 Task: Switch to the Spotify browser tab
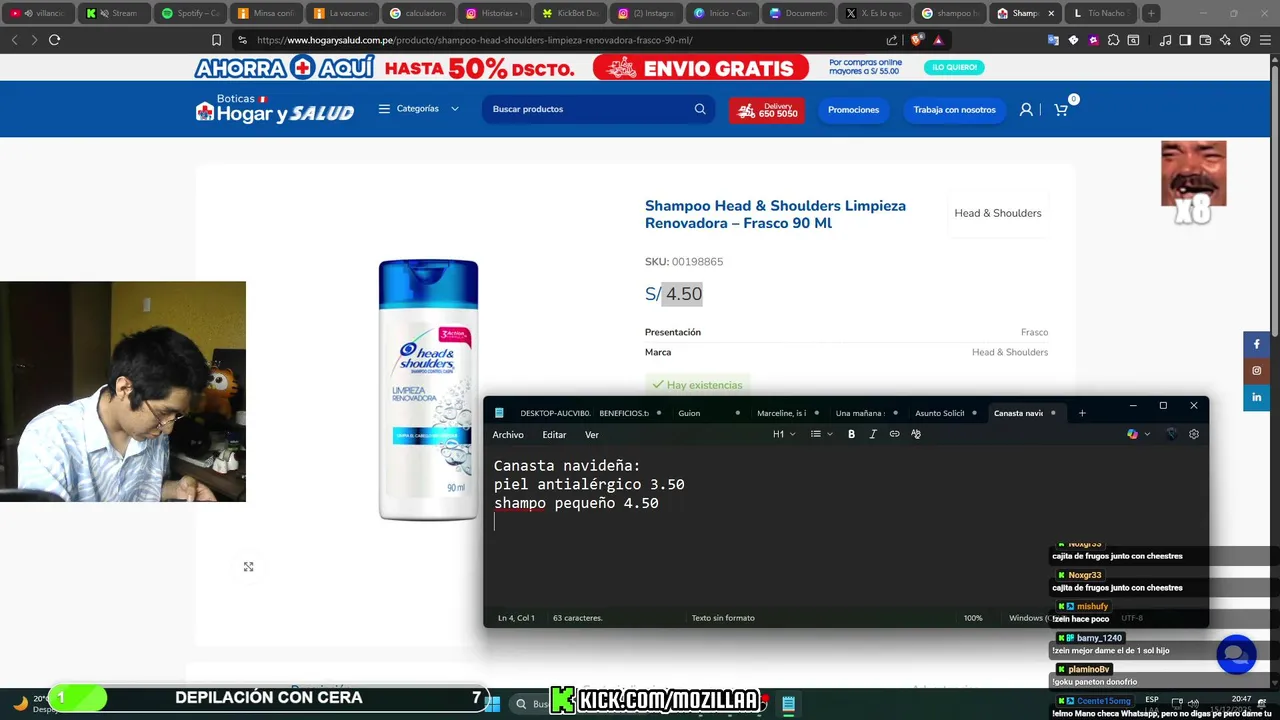coord(190,13)
